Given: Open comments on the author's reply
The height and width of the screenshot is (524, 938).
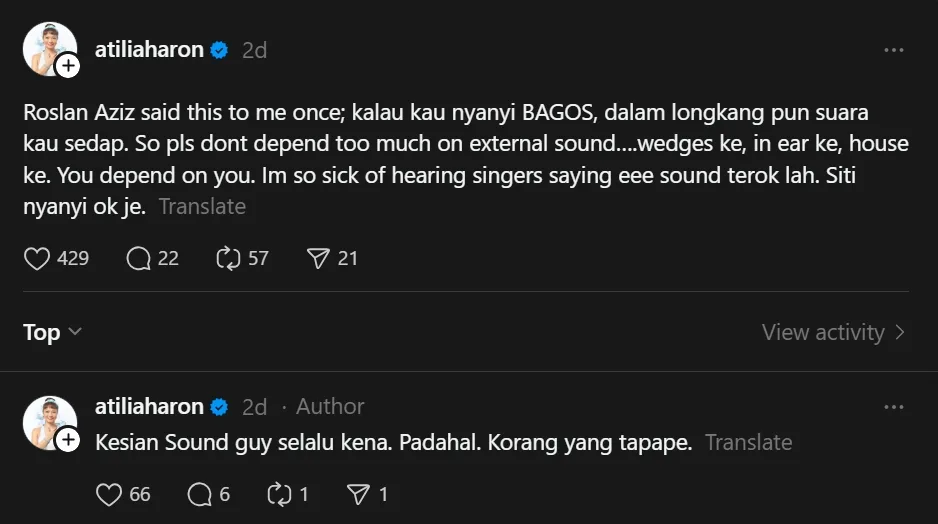Looking at the screenshot, I should 200,494.
